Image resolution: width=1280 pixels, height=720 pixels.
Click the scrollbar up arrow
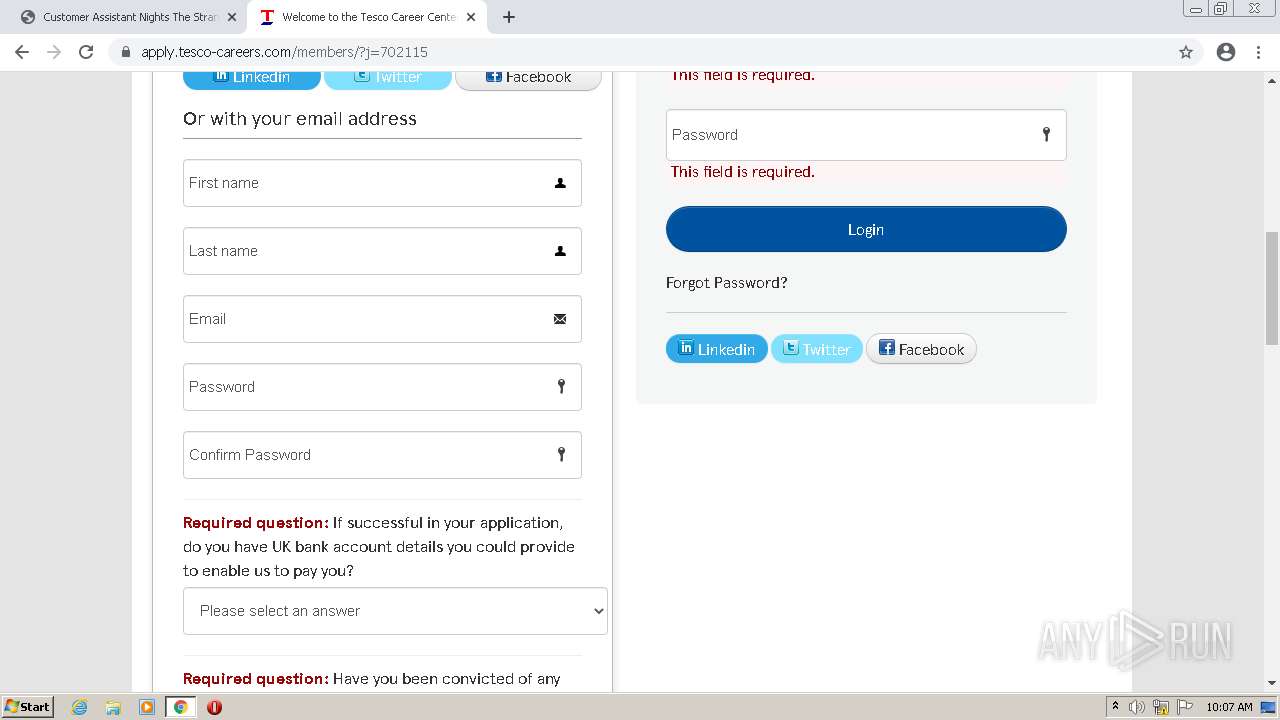1272,80
